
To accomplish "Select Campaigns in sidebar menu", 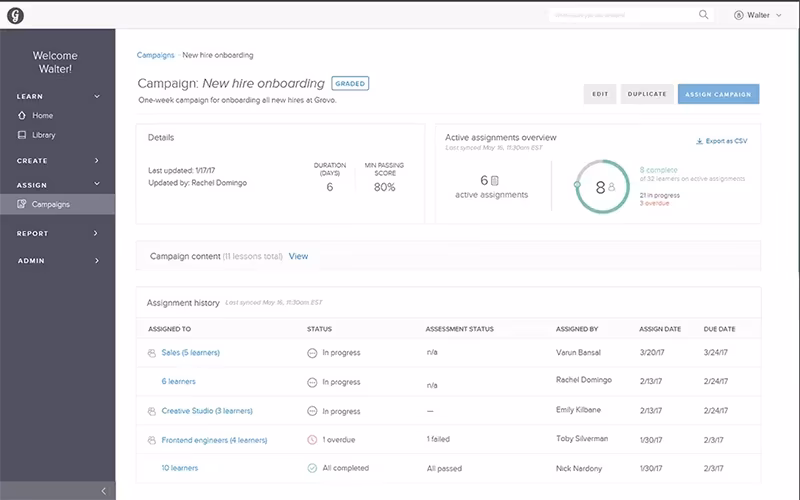I will pyautogui.click(x=51, y=204).
